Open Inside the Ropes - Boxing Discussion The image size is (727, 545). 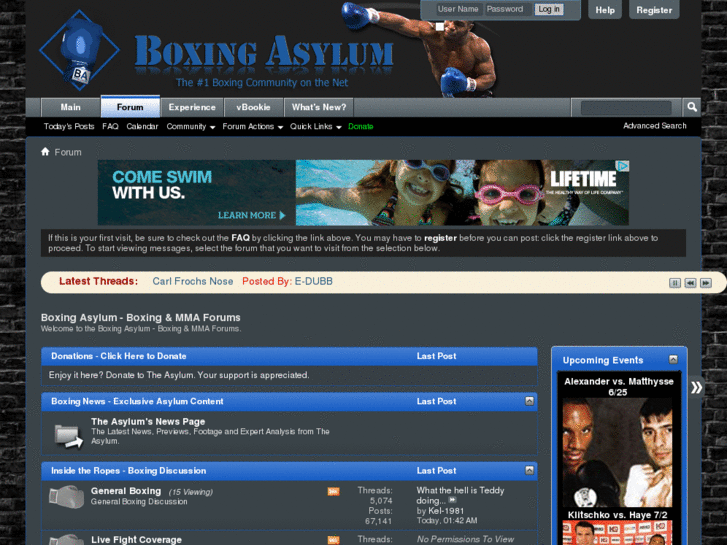click(x=128, y=470)
